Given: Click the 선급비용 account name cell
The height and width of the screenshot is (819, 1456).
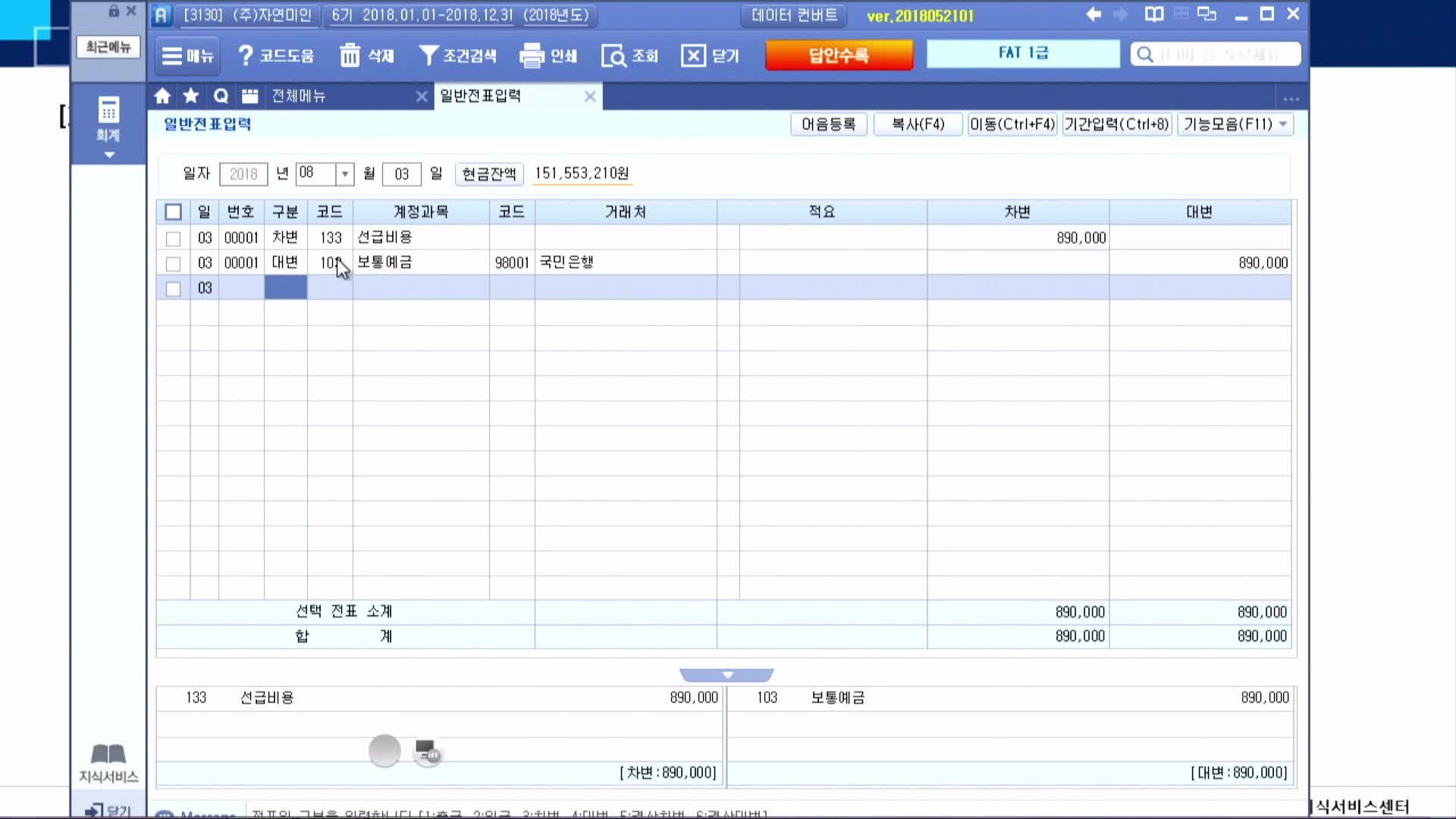Looking at the screenshot, I should pos(421,237).
